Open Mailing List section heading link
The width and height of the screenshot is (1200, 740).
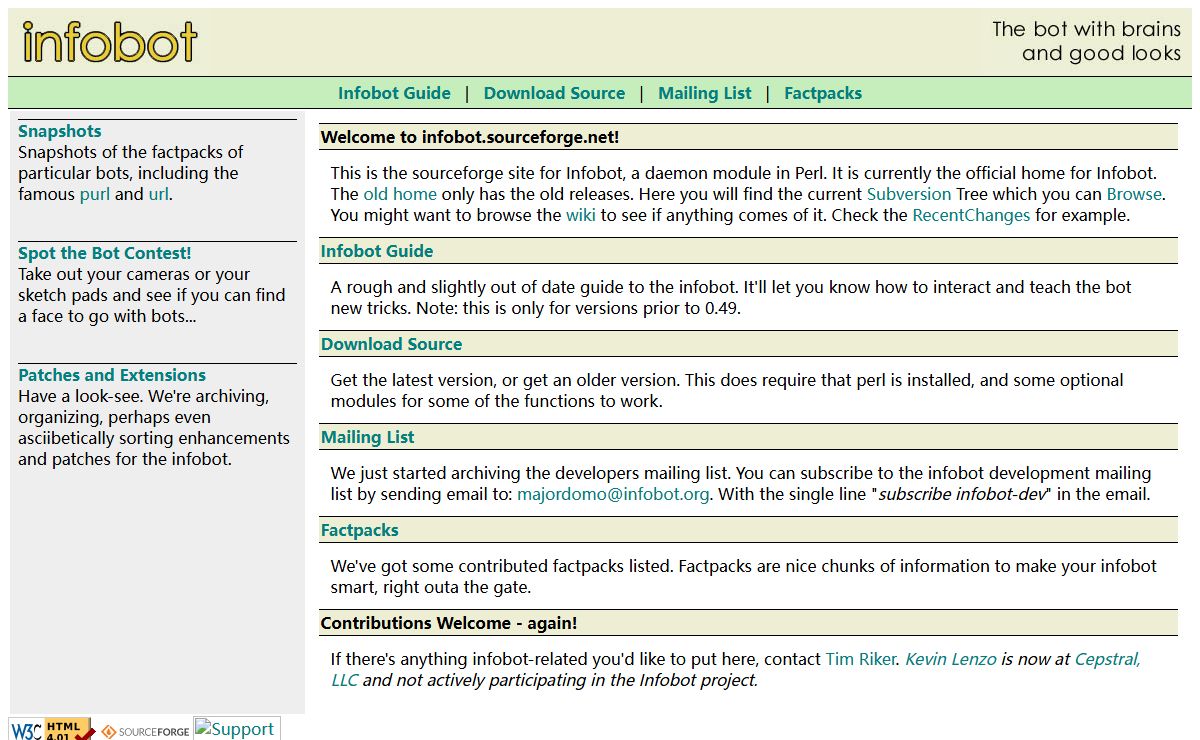click(367, 437)
